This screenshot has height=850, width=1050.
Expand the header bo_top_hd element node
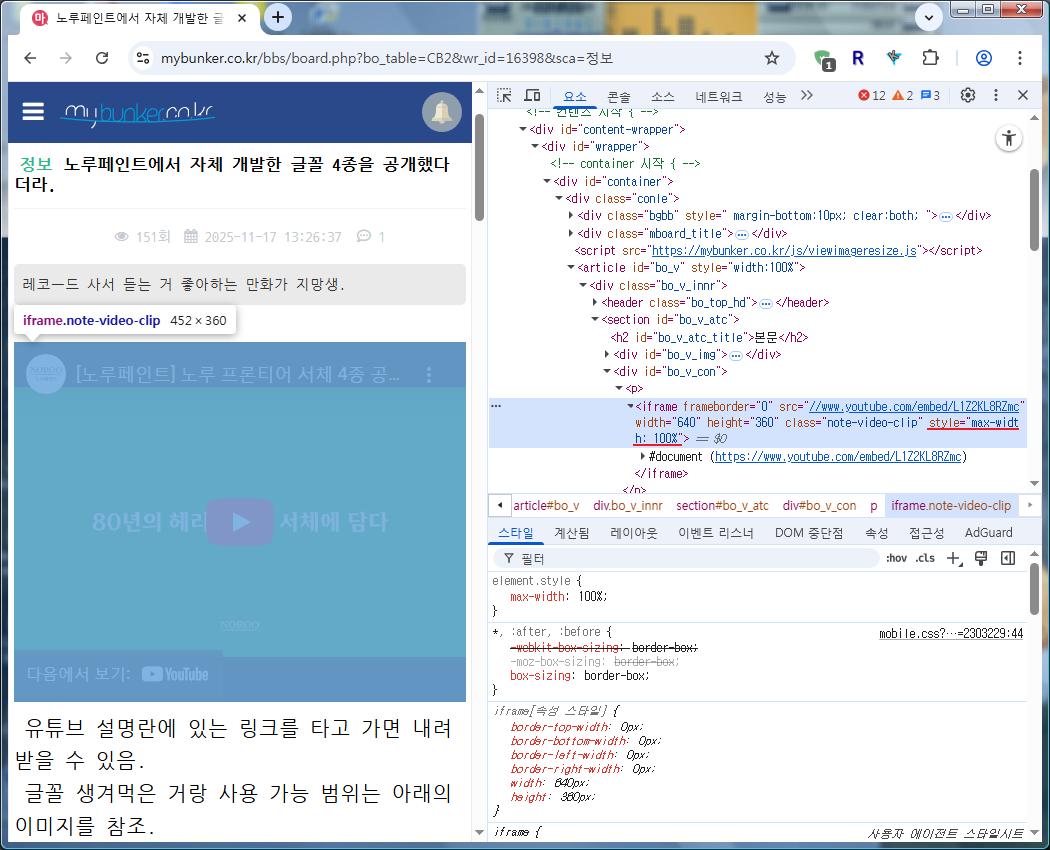coord(595,303)
